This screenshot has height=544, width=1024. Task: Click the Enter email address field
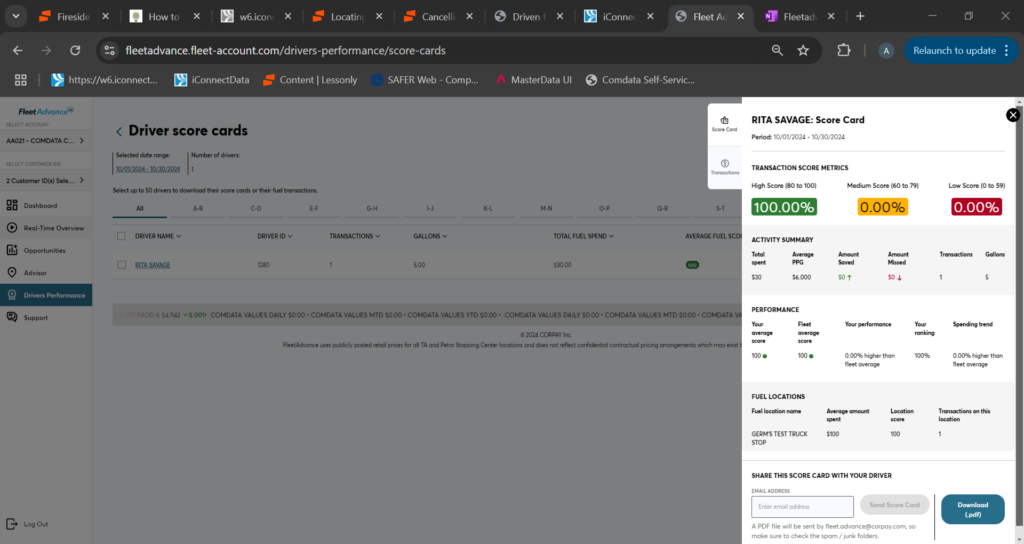802,507
